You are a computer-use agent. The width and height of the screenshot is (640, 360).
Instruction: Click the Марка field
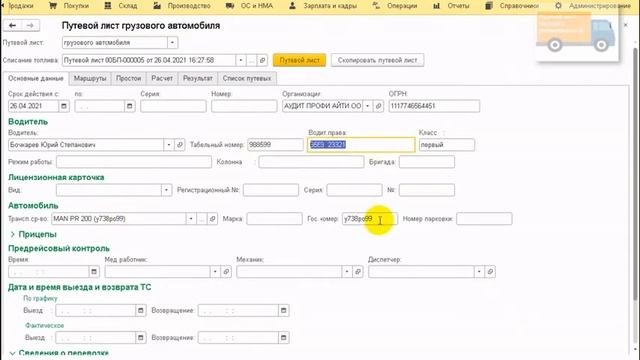click(274, 219)
